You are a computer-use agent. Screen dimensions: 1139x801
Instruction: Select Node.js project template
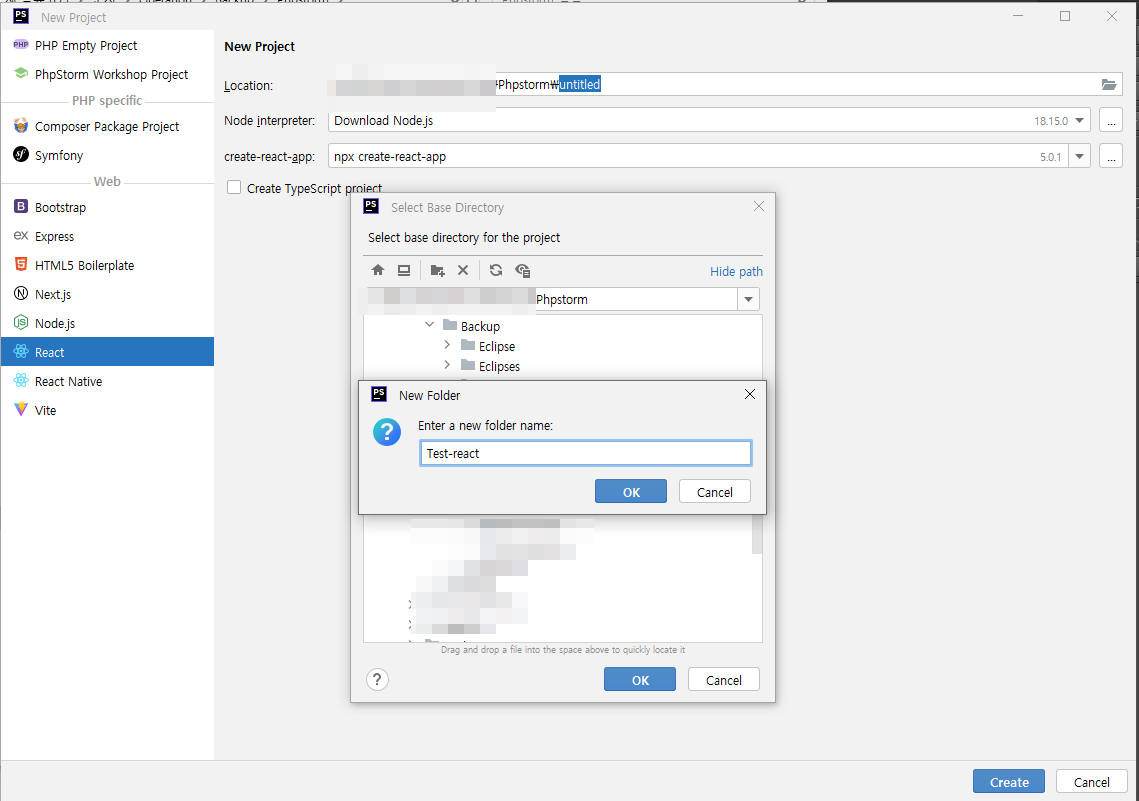point(108,323)
